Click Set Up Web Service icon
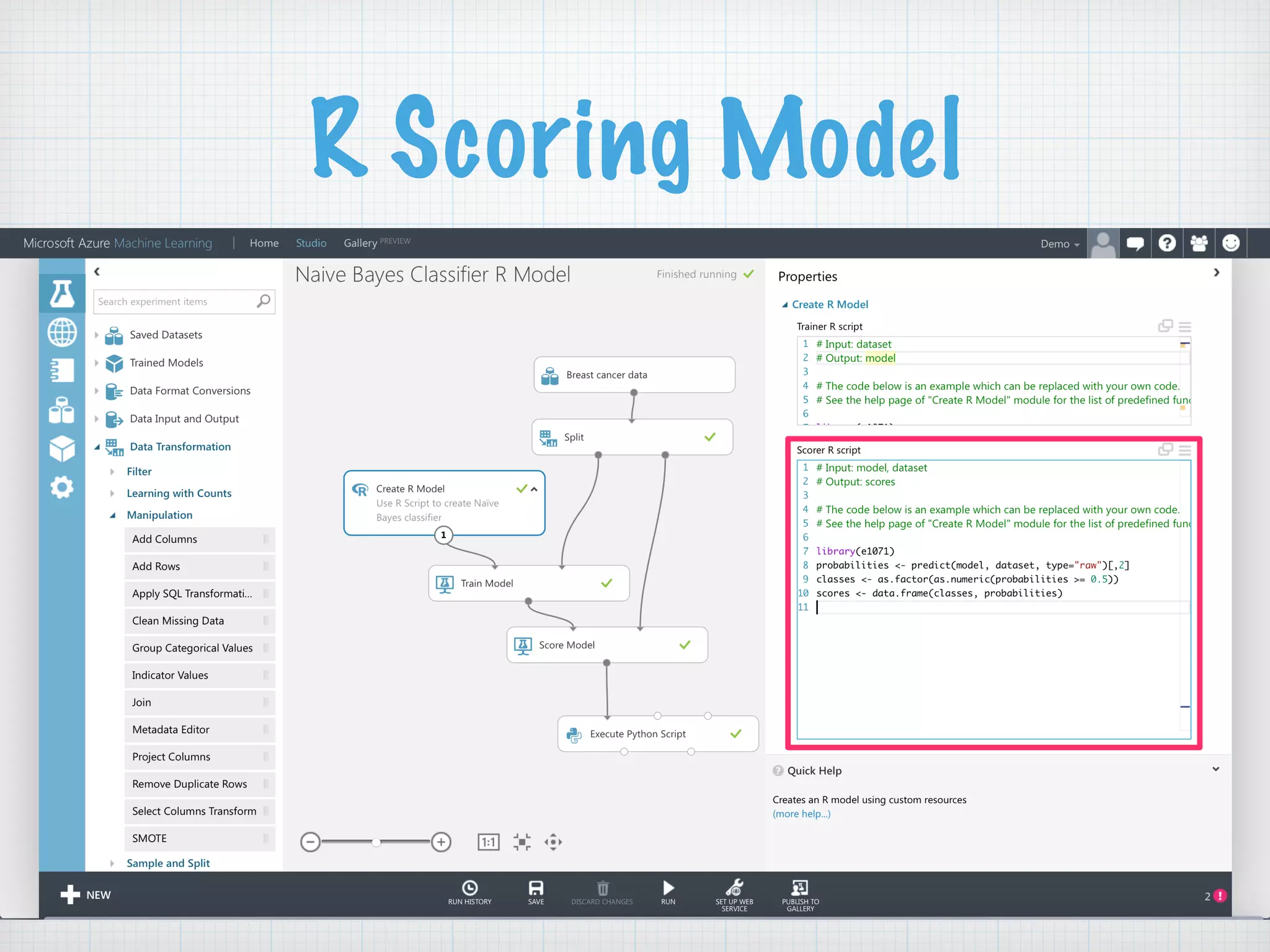 click(x=734, y=888)
